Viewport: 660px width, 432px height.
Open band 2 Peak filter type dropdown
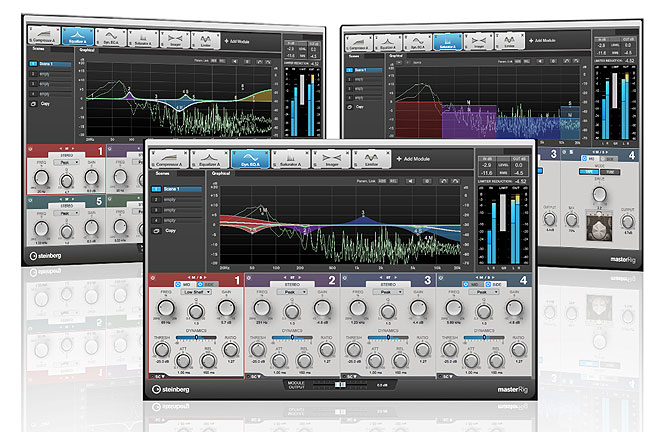294,293
